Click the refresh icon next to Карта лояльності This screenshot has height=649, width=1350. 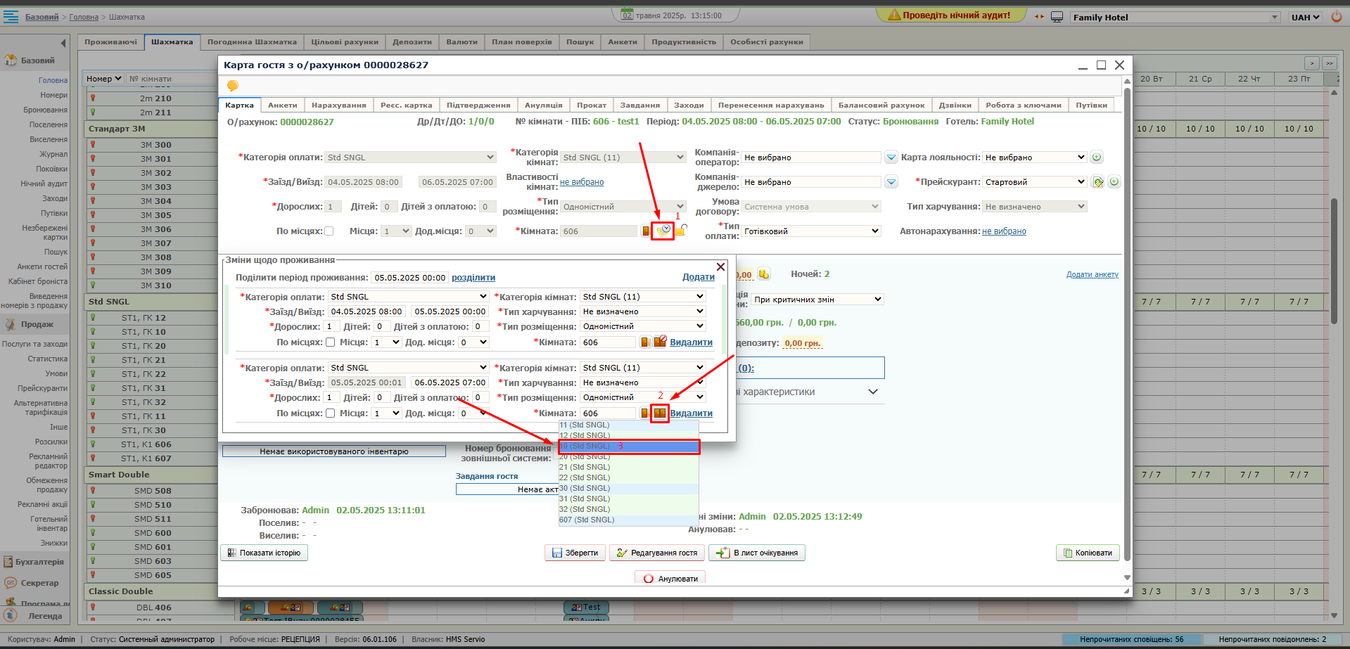[1096, 157]
